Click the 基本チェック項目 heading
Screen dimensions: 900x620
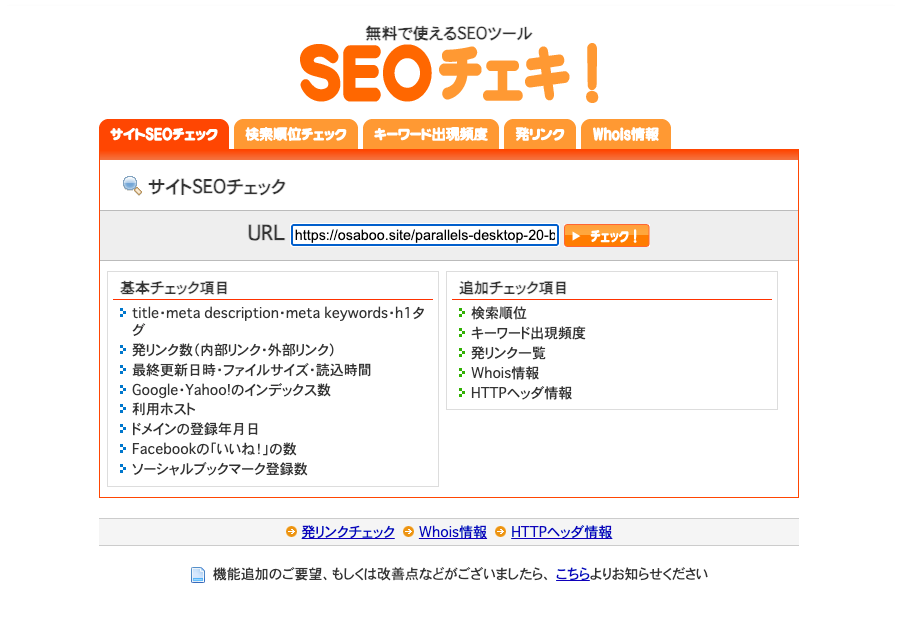pos(174,288)
